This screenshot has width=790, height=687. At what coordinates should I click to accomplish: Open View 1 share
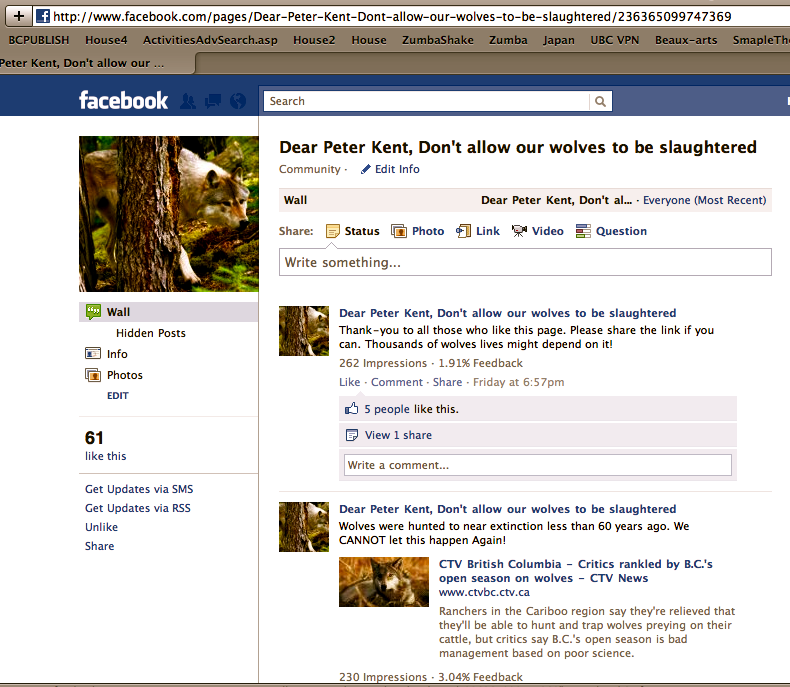pyautogui.click(x=398, y=435)
